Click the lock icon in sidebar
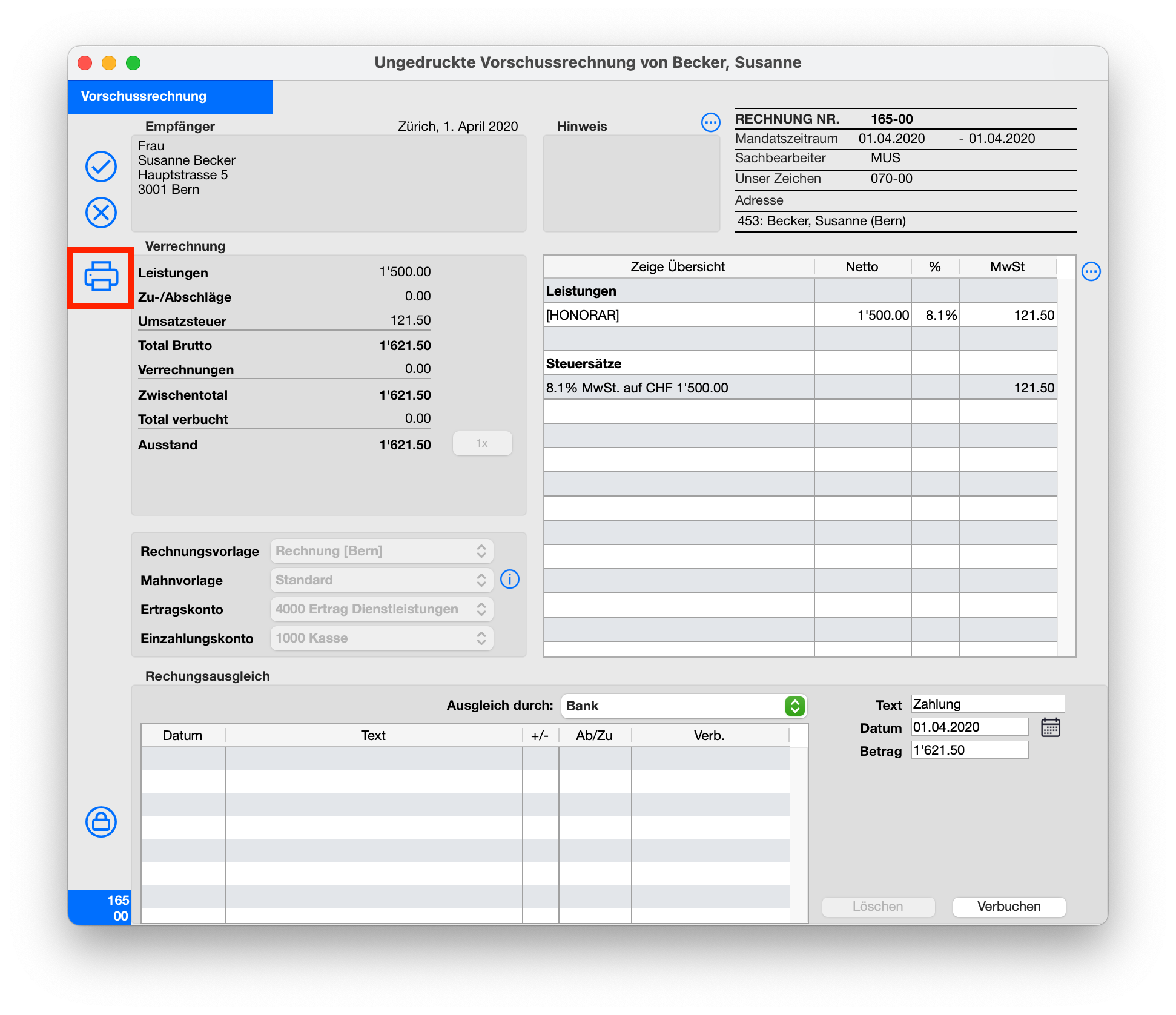 point(101,822)
